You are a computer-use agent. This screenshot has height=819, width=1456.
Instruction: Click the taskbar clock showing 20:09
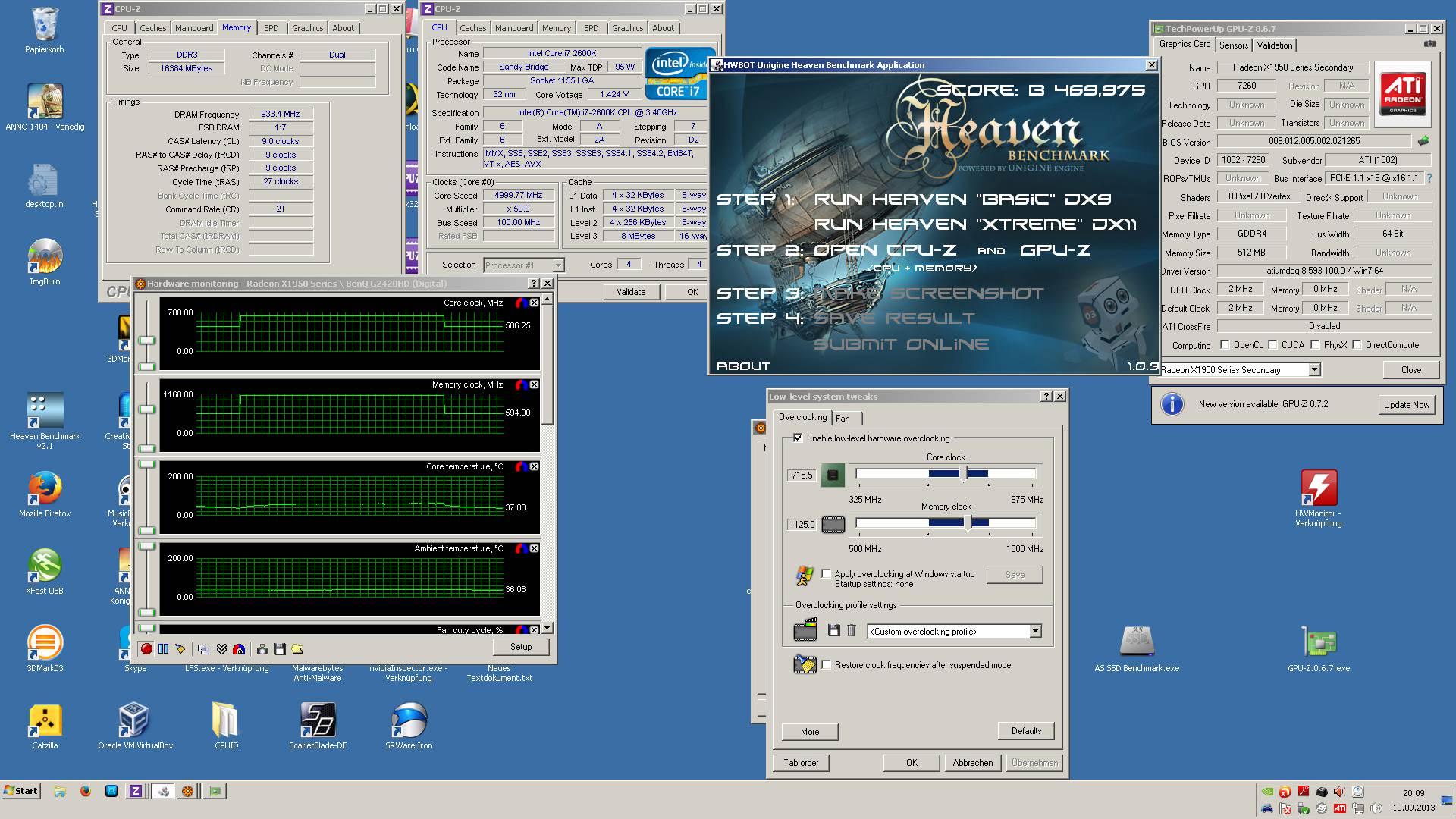(1414, 793)
